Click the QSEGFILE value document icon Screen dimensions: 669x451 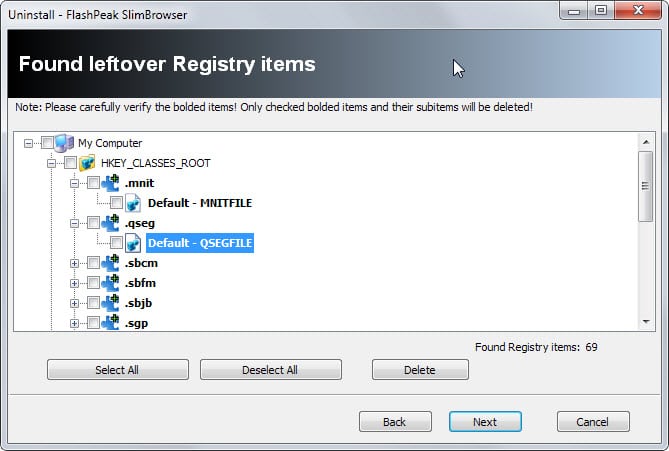[133, 243]
